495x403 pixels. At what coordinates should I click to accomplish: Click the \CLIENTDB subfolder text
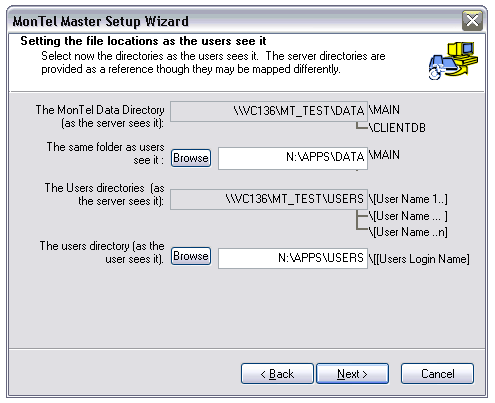397,128
